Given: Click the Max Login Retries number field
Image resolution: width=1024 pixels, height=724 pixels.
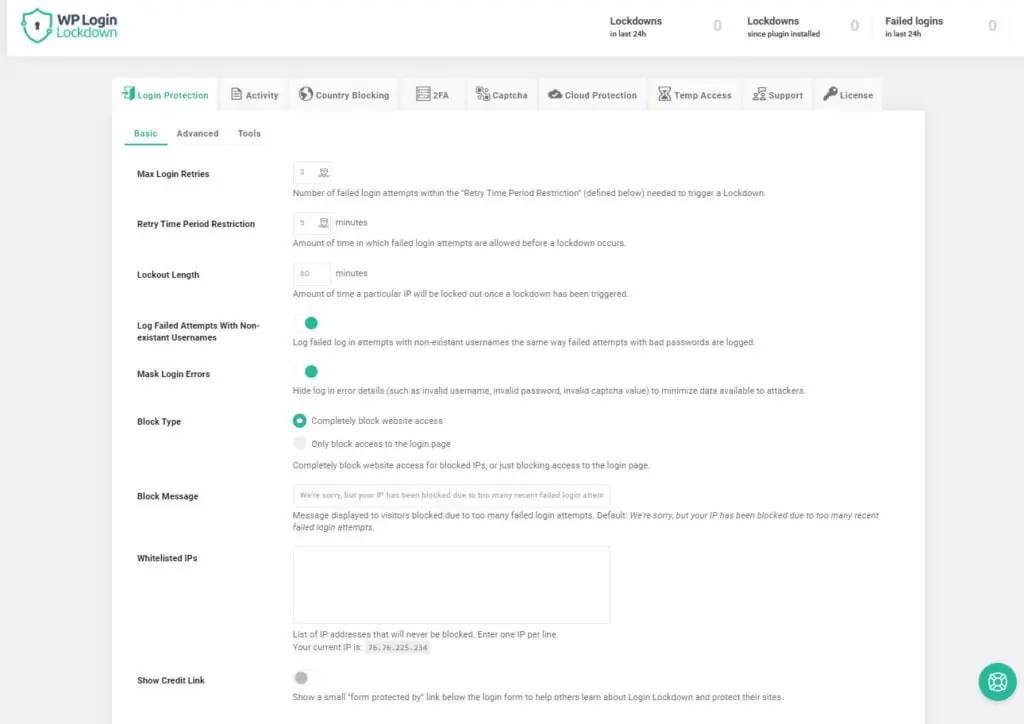Looking at the screenshot, I should 305,172.
